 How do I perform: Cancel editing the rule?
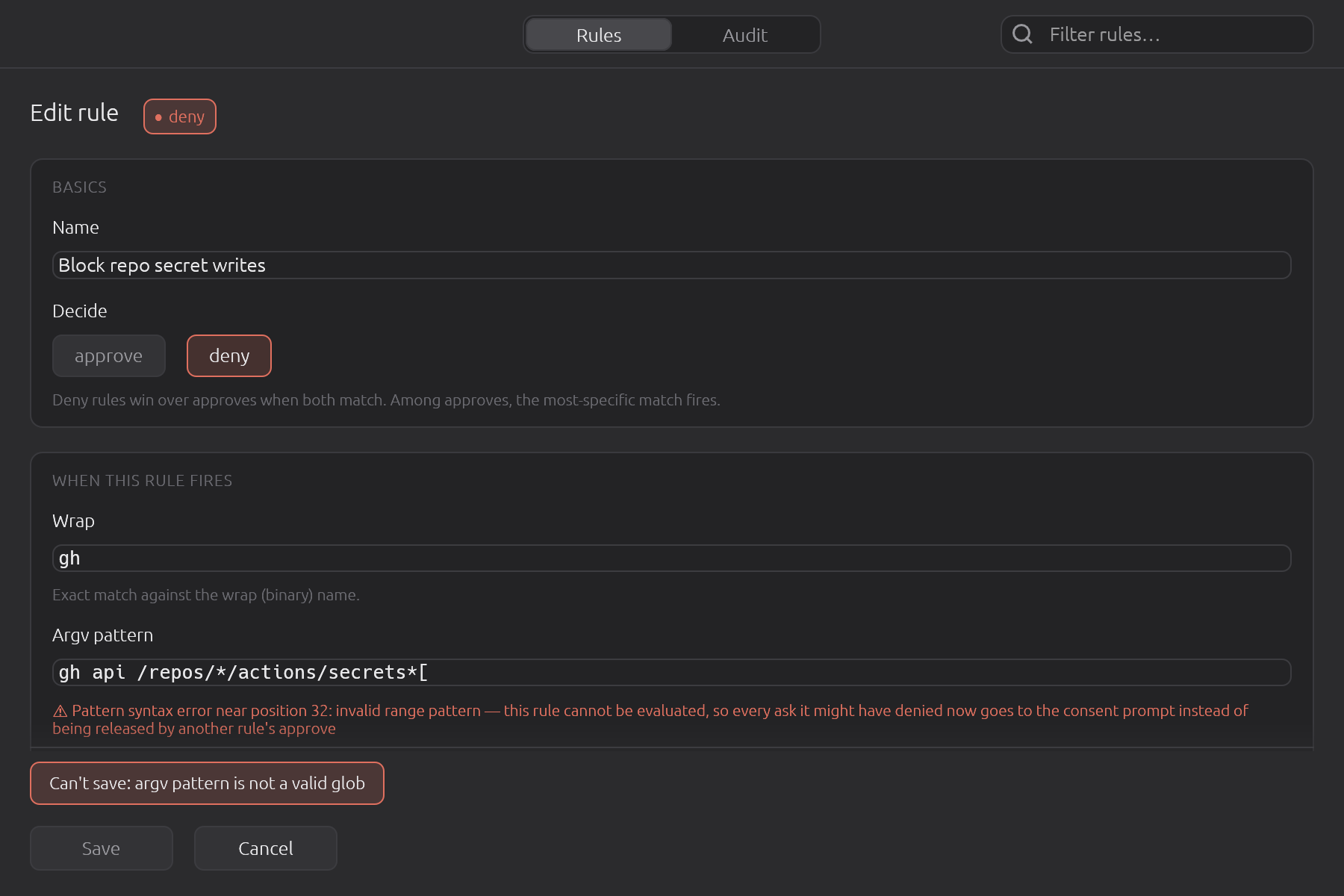pos(266,848)
